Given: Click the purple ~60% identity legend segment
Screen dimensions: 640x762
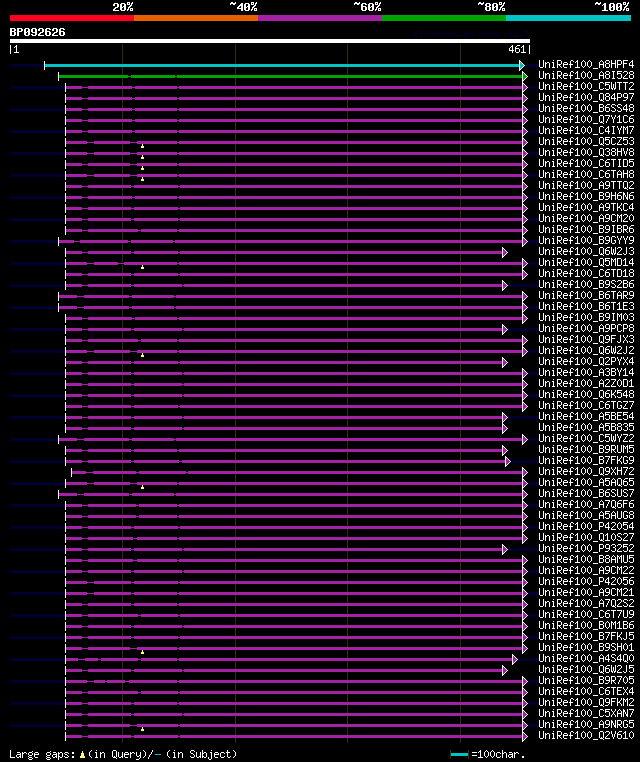Looking at the screenshot, I should point(320,18).
